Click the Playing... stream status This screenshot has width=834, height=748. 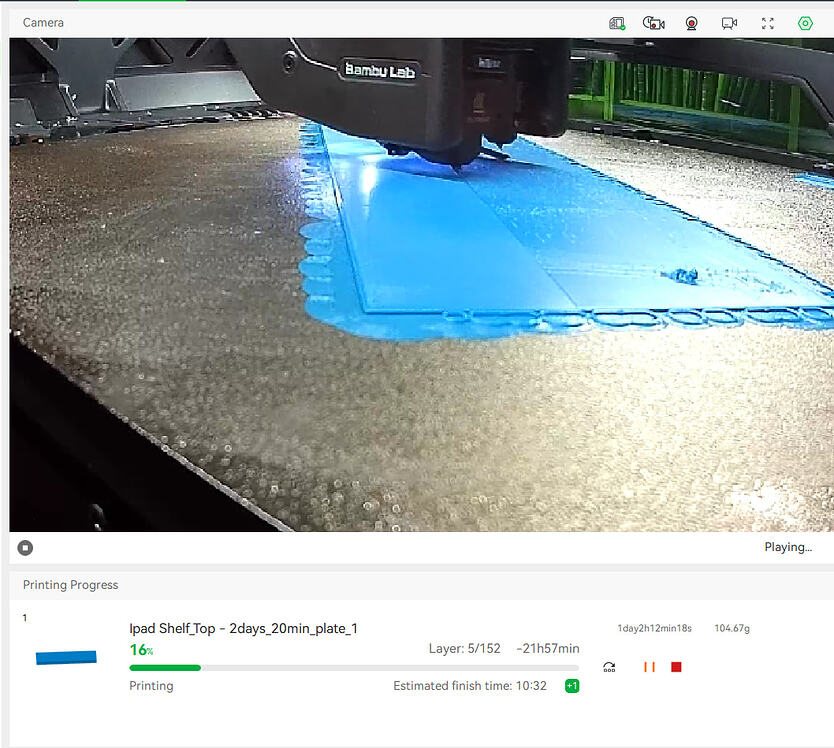click(788, 547)
